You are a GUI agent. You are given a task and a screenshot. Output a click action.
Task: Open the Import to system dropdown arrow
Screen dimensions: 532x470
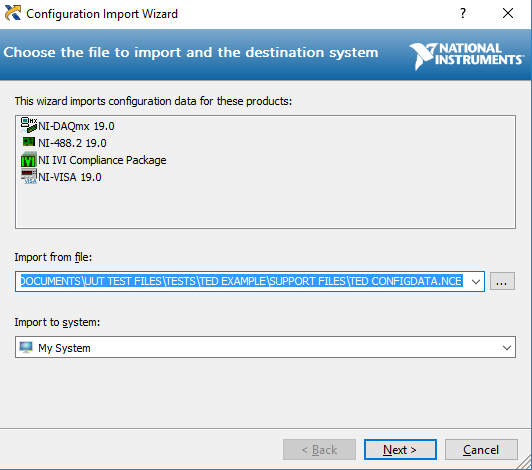(x=507, y=347)
